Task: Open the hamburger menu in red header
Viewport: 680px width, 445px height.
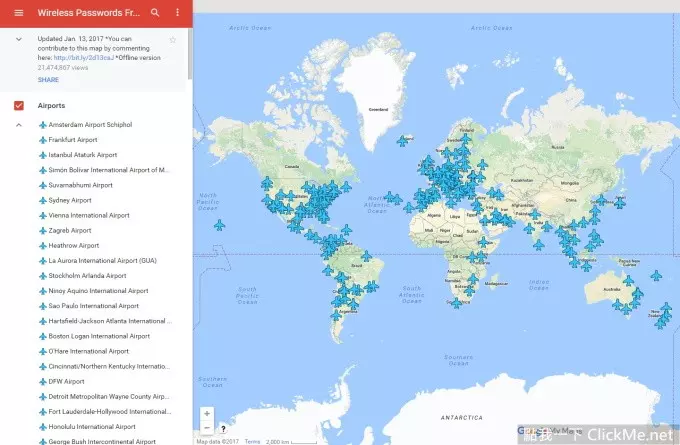Action: coord(19,13)
